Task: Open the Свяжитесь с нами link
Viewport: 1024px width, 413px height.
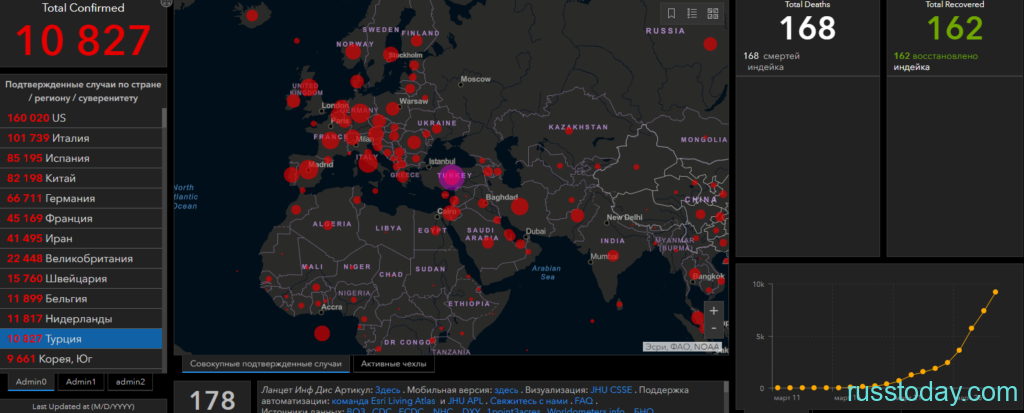Action: [530, 401]
